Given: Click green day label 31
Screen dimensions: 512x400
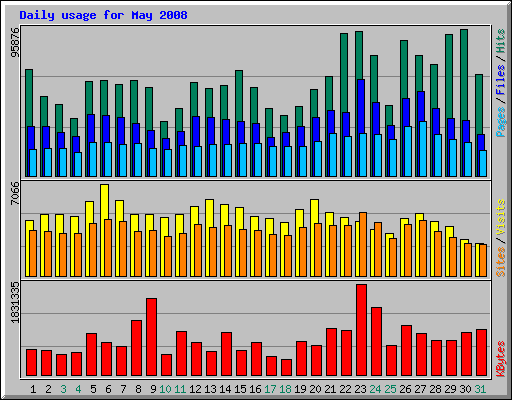Looking at the screenshot, I should coord(480,389).
